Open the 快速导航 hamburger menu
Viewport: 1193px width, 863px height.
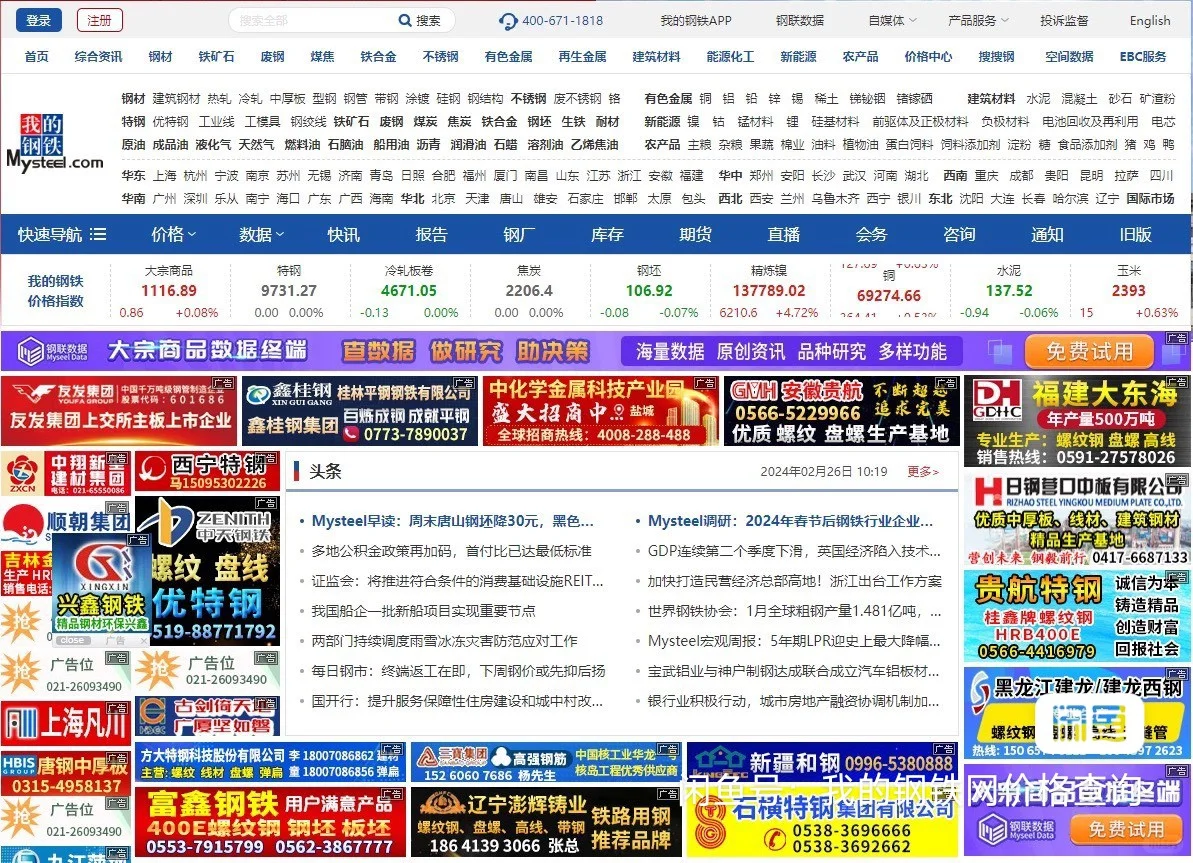click(x=97, y=234)
